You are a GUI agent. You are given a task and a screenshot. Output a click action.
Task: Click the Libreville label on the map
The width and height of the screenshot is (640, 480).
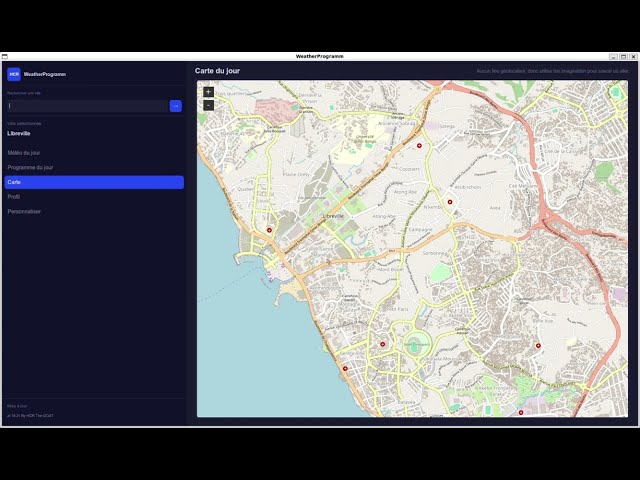(x=333, y=216)
